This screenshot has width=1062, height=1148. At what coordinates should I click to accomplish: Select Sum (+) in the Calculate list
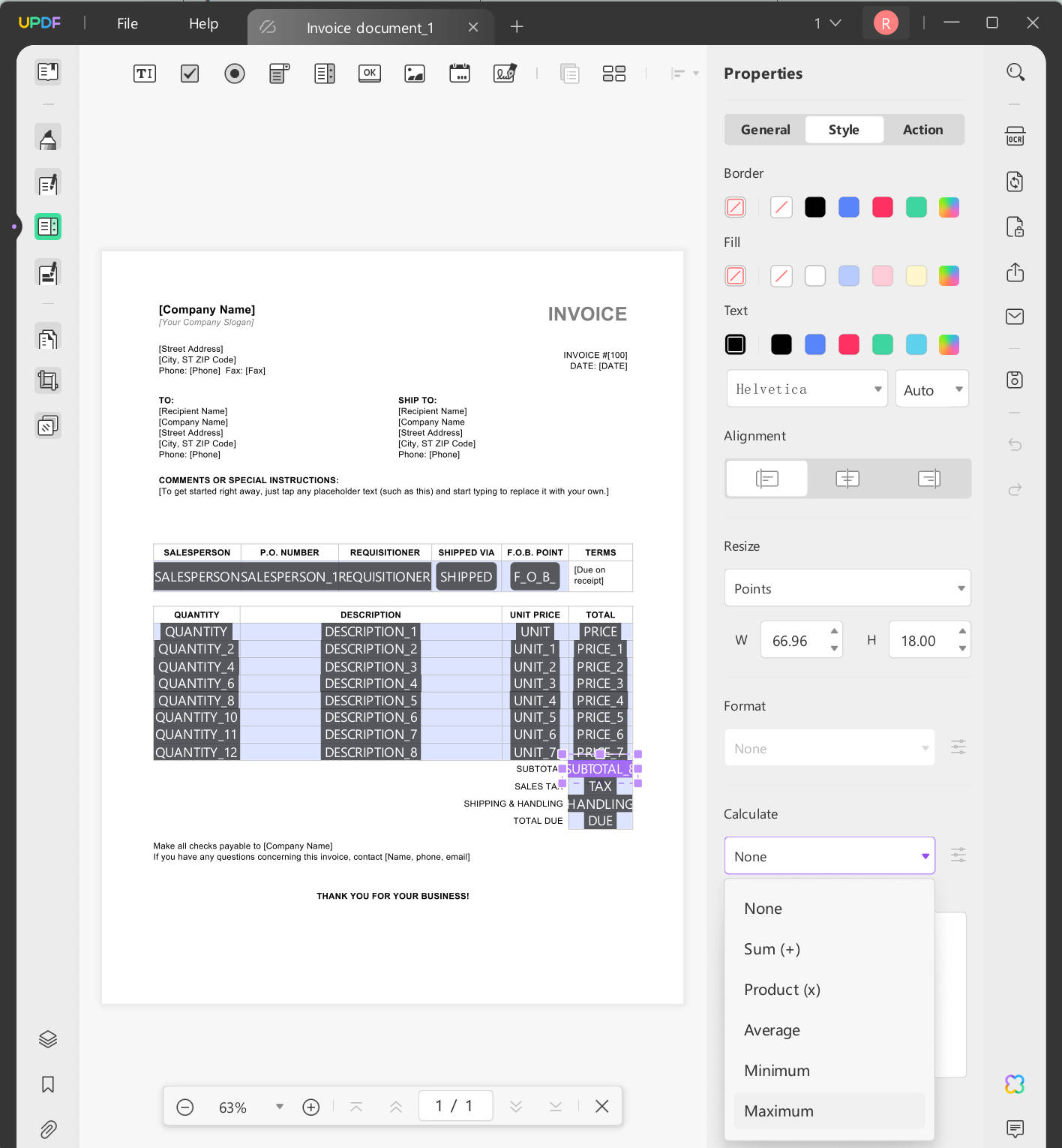pos(772,948)
